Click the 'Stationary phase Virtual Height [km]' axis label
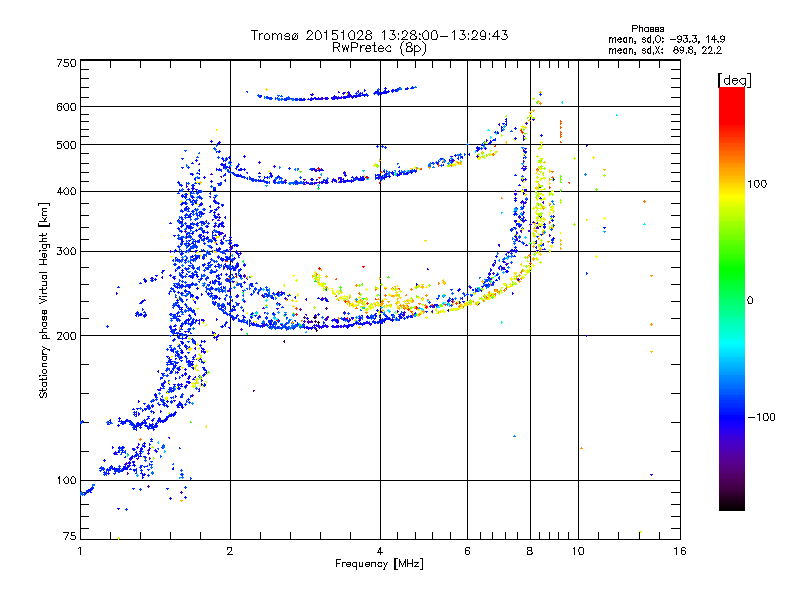This screenshot has width=800, height=600. pos(43,301)
